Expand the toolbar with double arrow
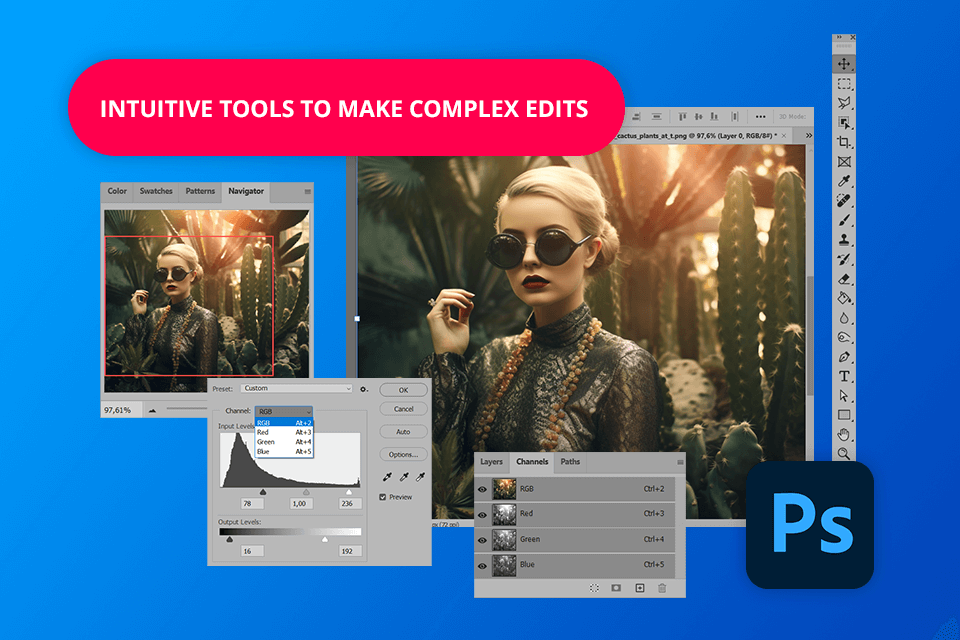 point(839,37)
